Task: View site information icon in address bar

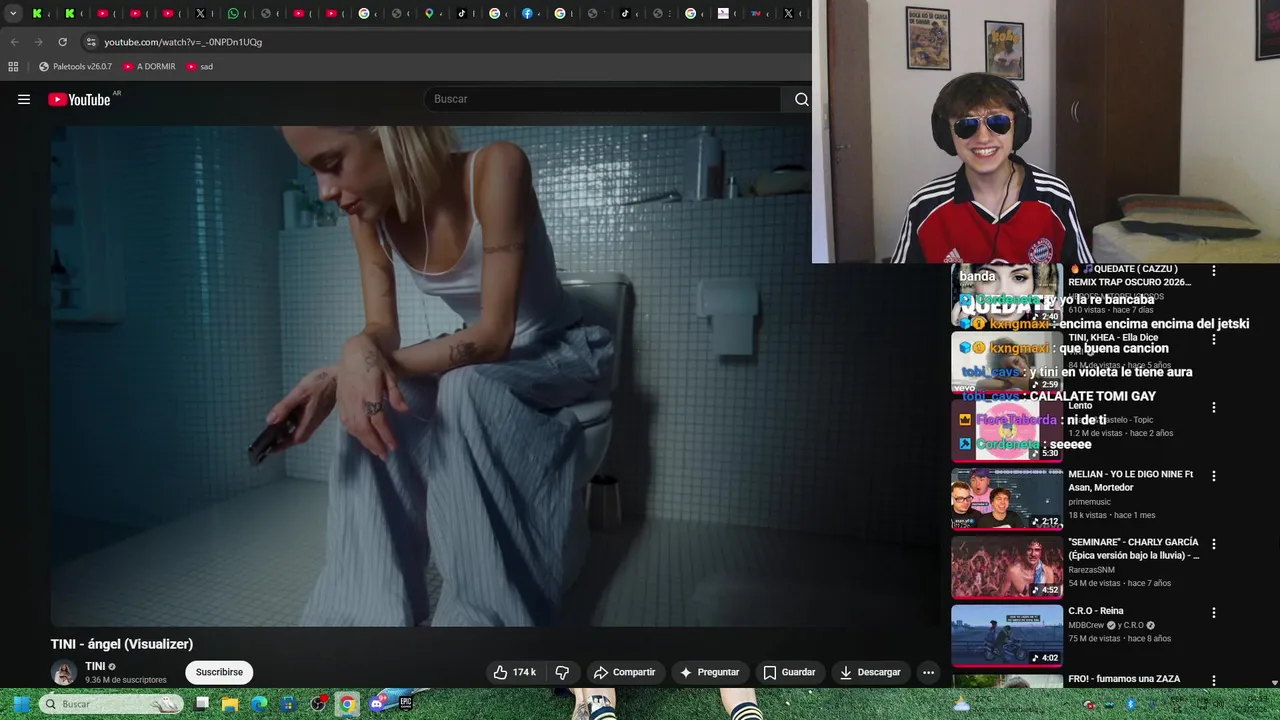Action: click(91, 42)
